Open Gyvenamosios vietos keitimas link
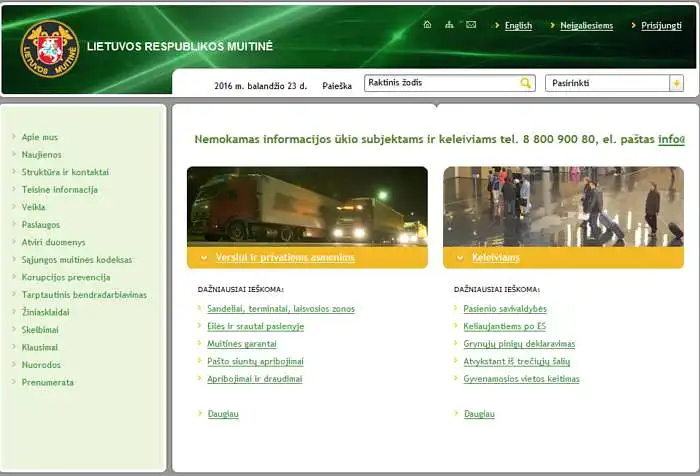700x476 pixels. [x=521, y=379]
